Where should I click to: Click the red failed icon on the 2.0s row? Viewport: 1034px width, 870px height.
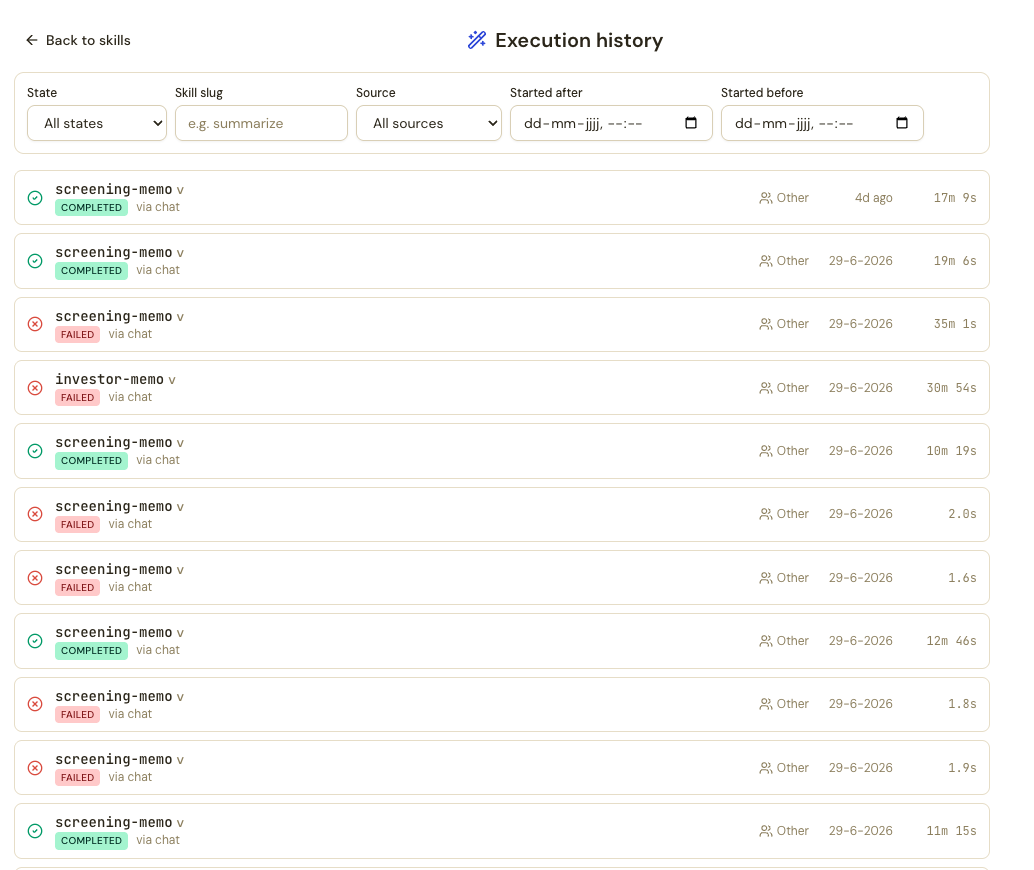click(x=35, y=514)
